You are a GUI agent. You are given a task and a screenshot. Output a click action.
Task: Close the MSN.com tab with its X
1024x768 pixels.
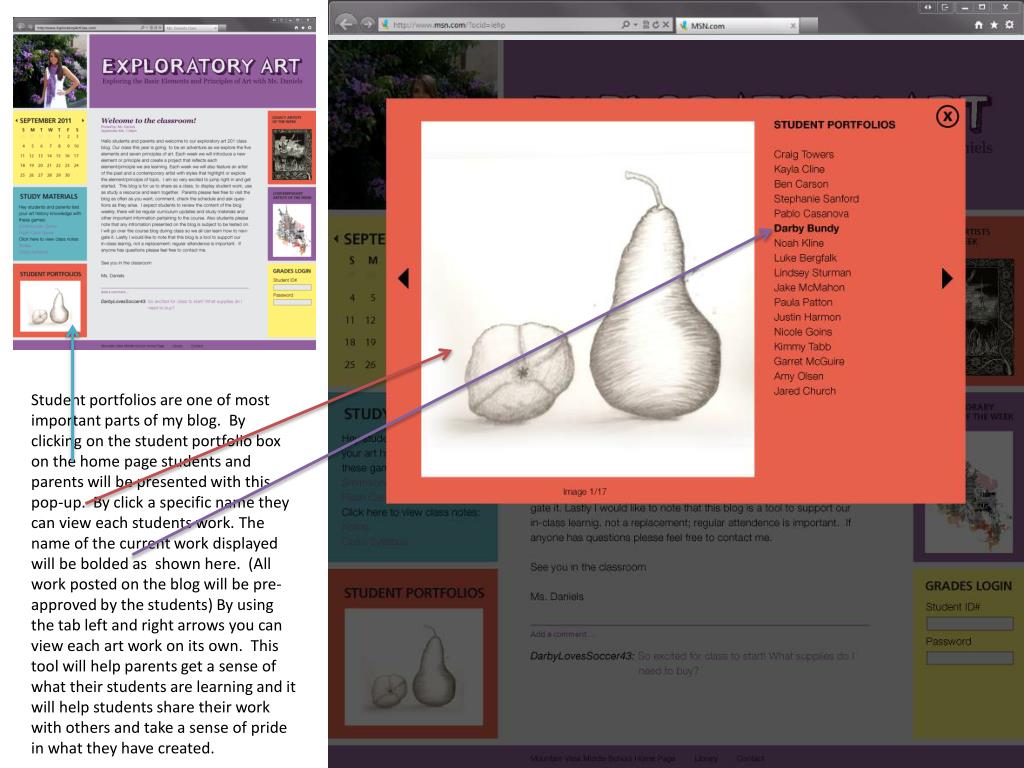point(793,25)
